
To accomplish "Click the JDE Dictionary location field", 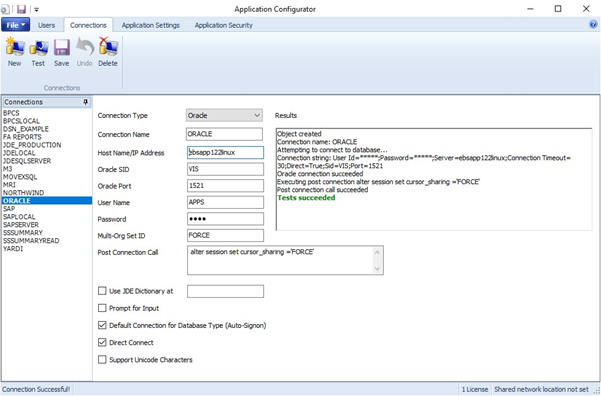I will click(225, 291).
